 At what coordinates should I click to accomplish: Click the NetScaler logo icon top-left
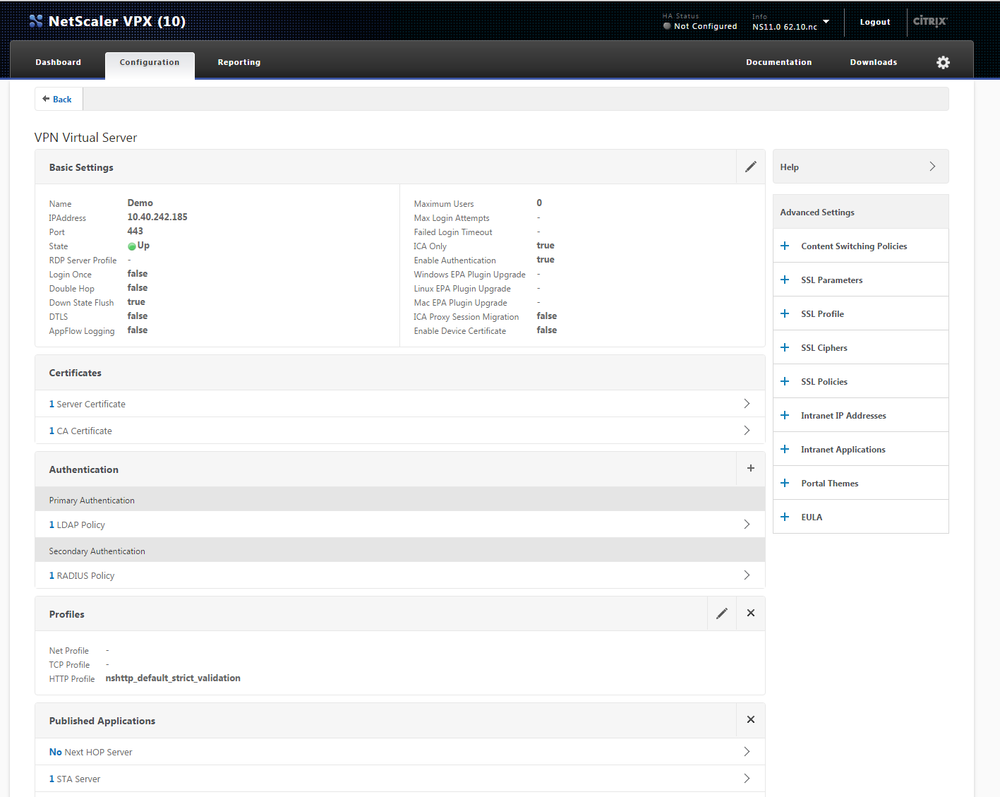point(35,20)
